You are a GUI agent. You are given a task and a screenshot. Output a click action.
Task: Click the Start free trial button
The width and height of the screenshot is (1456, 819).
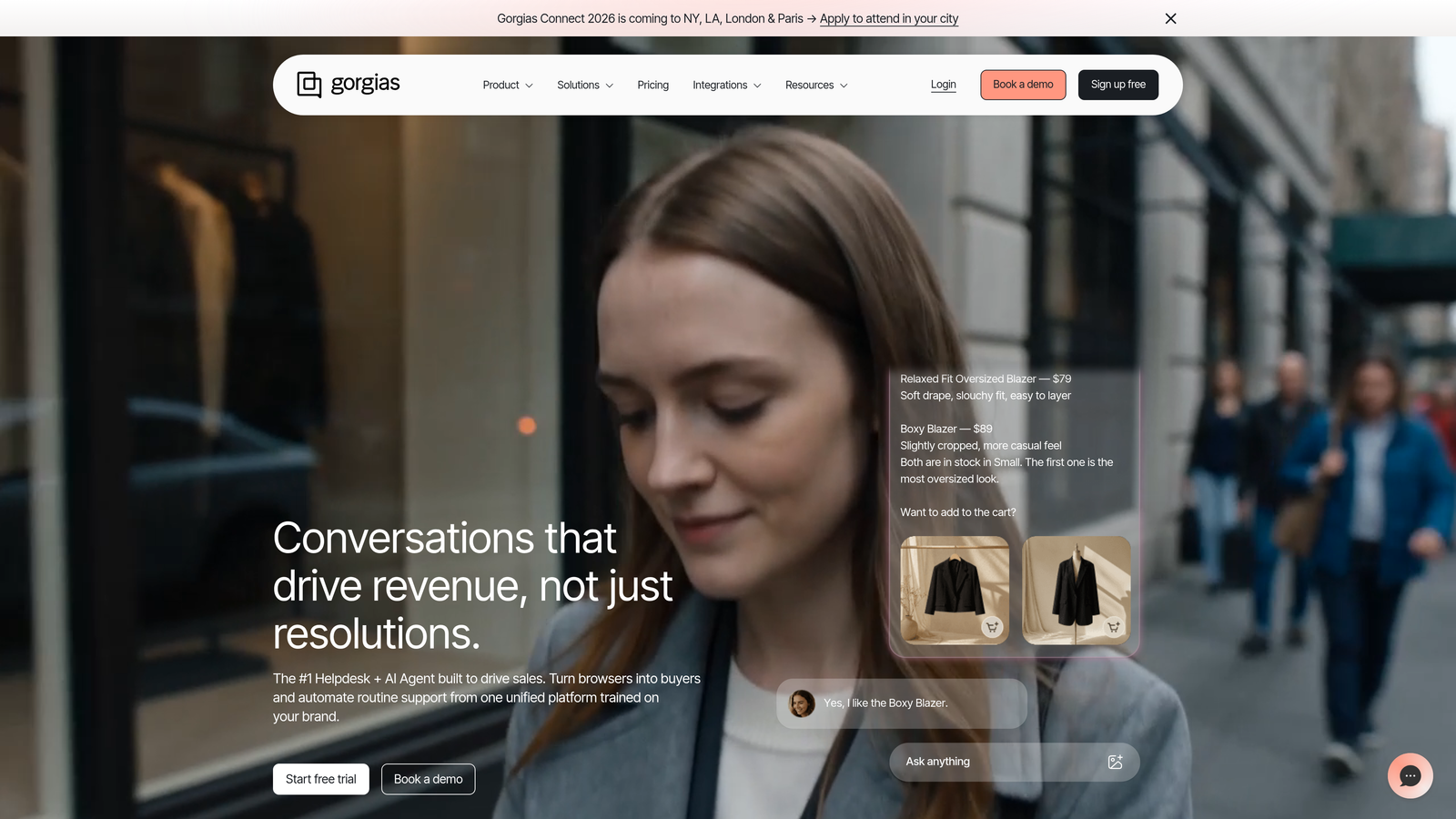[x=321, y=779]
